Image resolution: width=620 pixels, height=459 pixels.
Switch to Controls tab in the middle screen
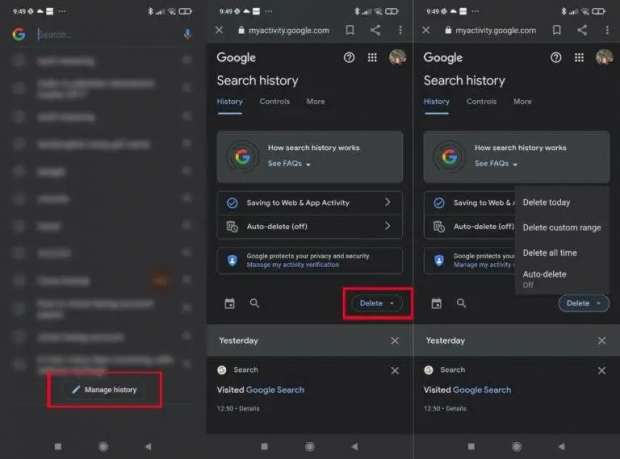click(274, 101)
